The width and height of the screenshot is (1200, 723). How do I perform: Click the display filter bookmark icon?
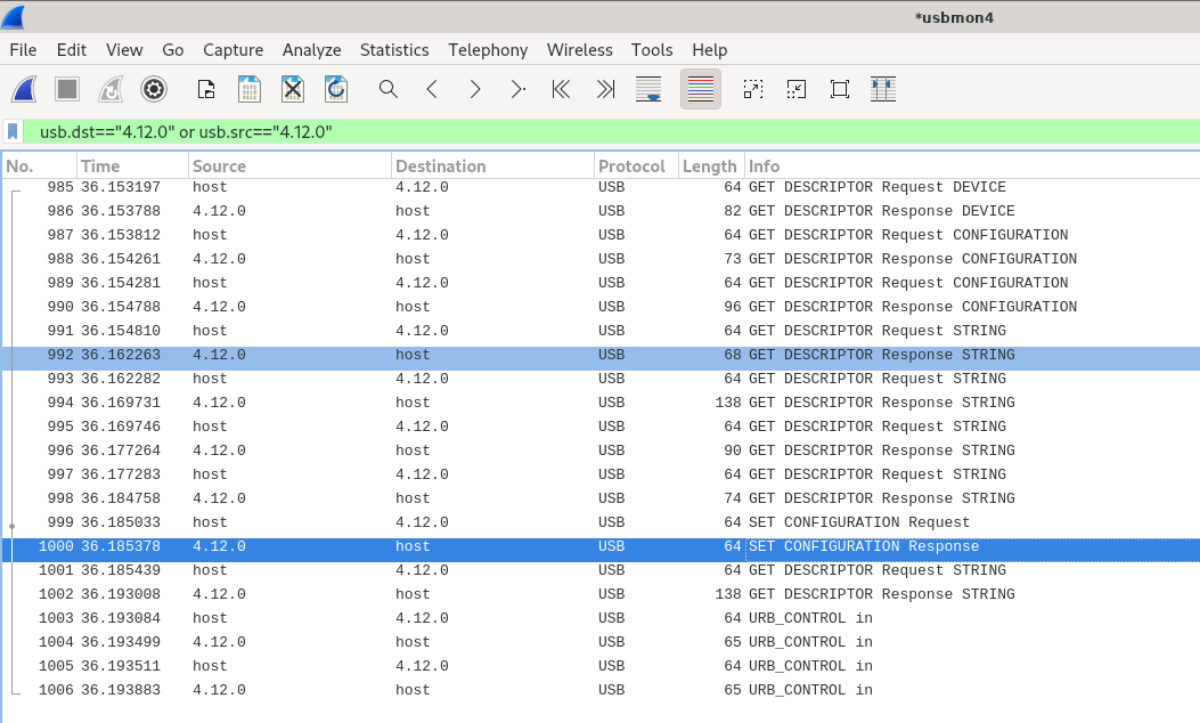(x=13, y=132)
